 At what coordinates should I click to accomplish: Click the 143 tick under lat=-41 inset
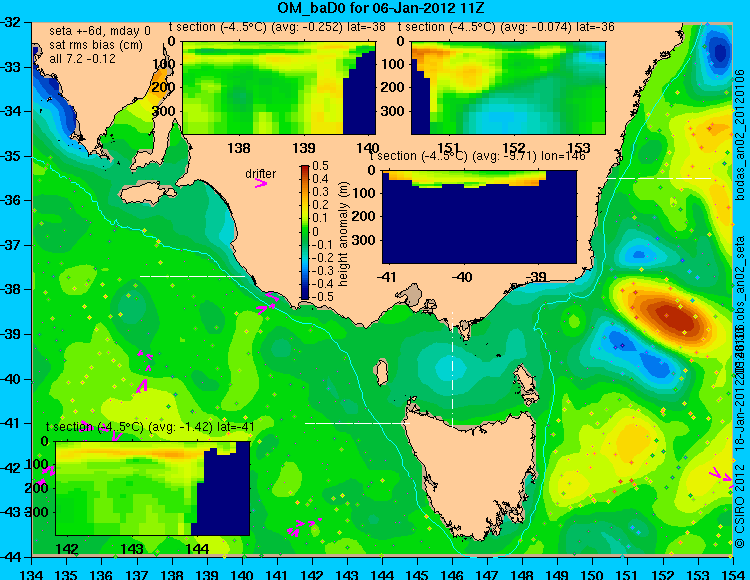132,548
